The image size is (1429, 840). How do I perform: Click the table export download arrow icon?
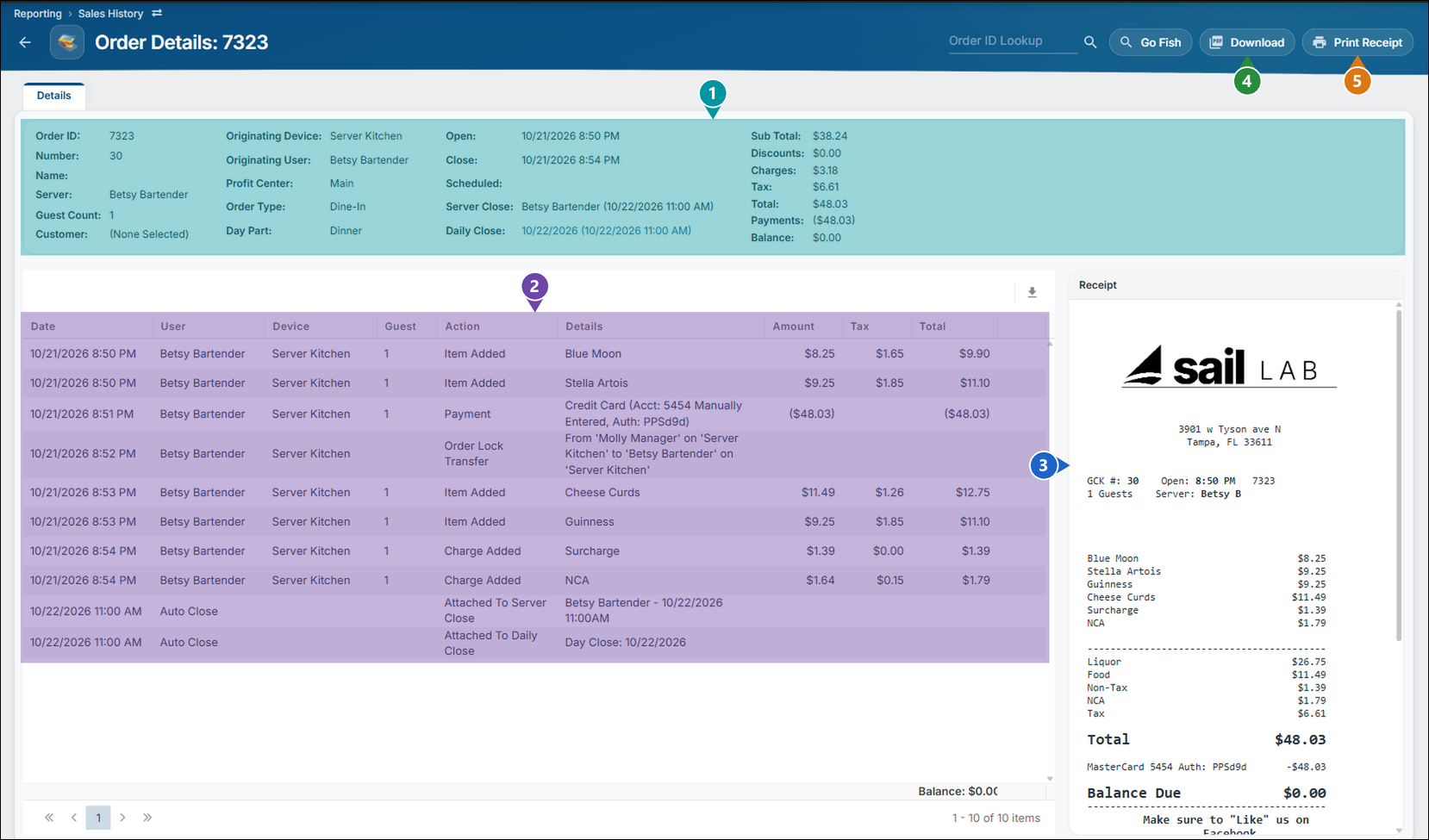(1032, 293)
